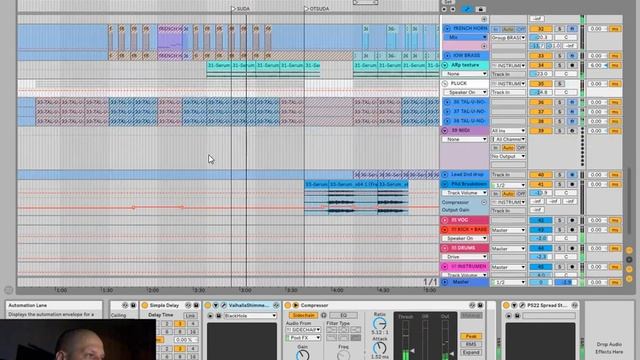Enable the Compressor sidechain EQ button

(x=343, y=316)
